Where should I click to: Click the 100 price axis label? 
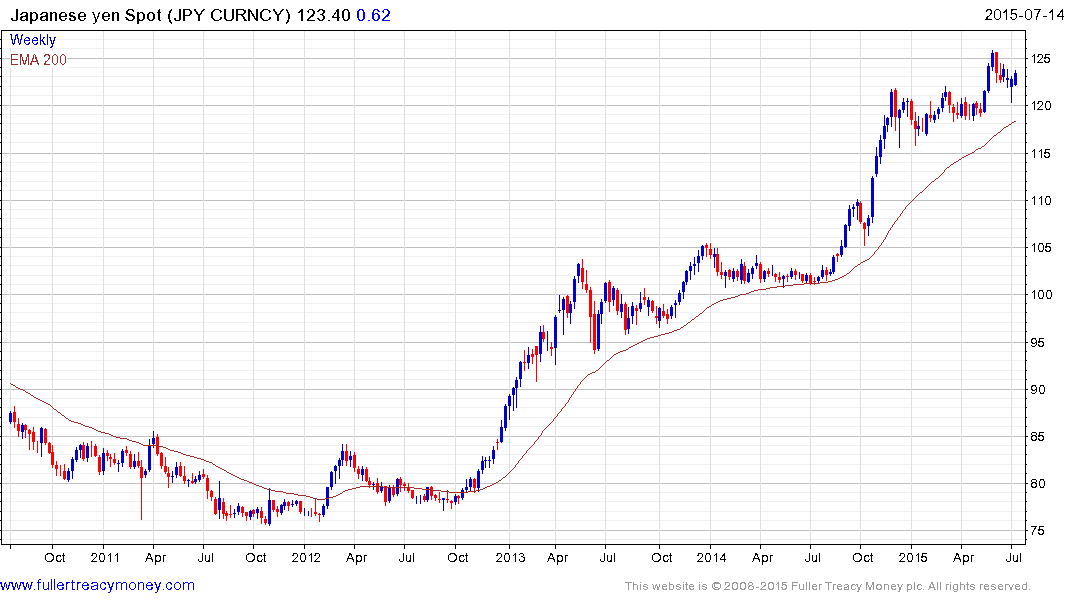click(x=1041, y=295)
